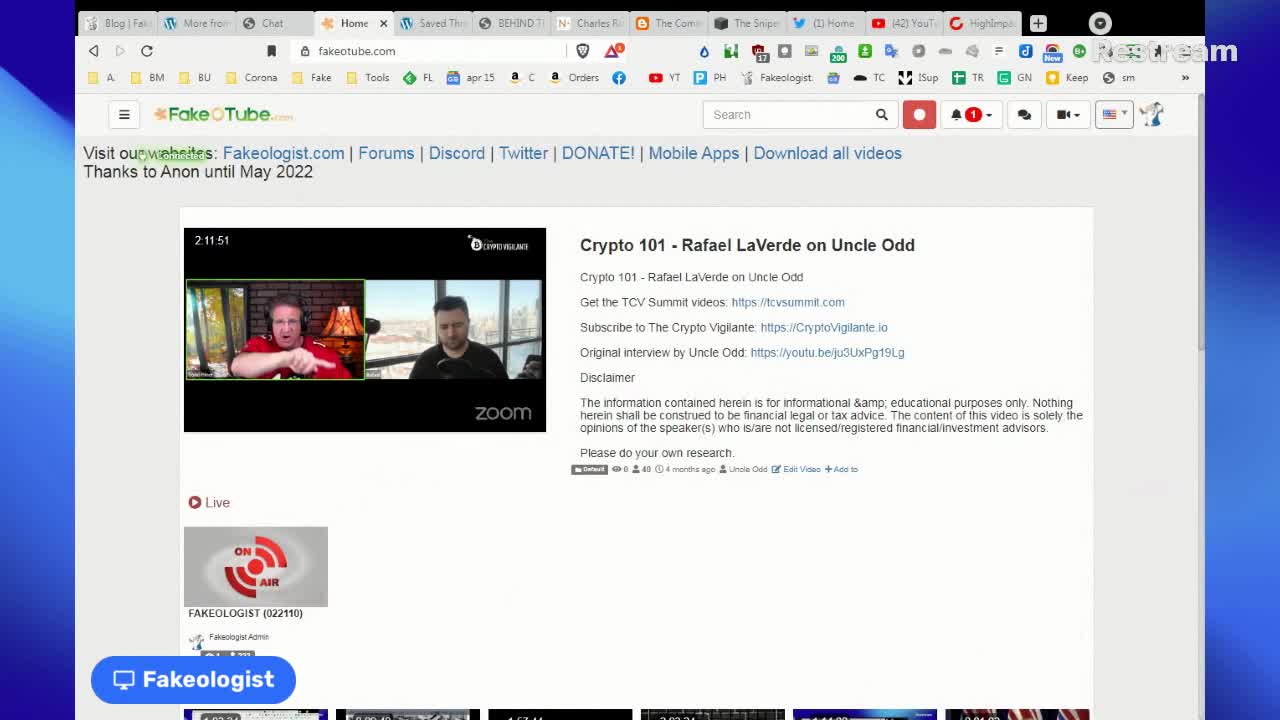Click the DONATE! link
Viewport: 1280px width, 720px height.
[598, 153]
